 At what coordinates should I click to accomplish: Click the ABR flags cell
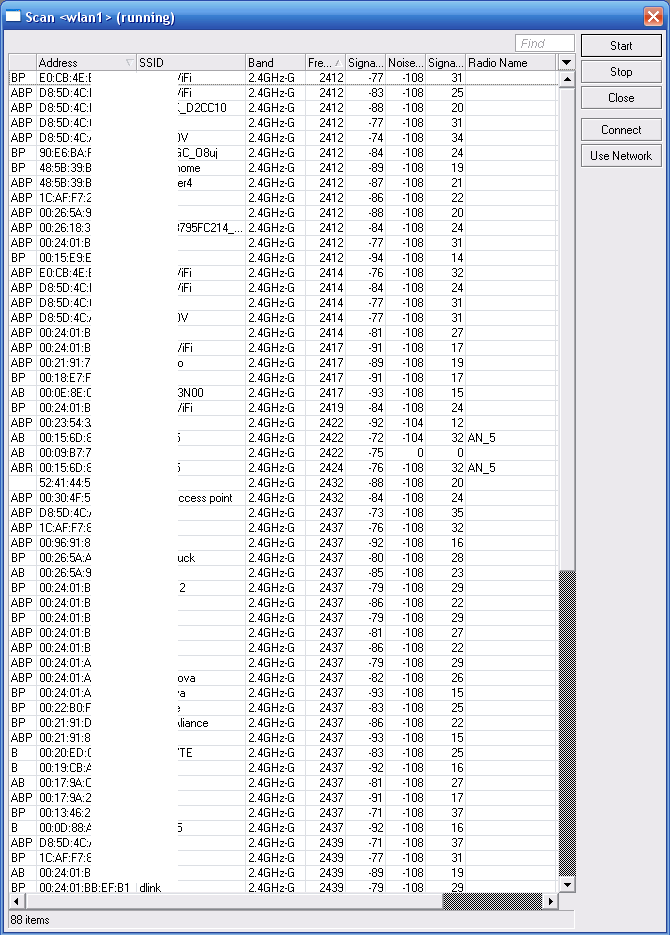click(22, 468)
